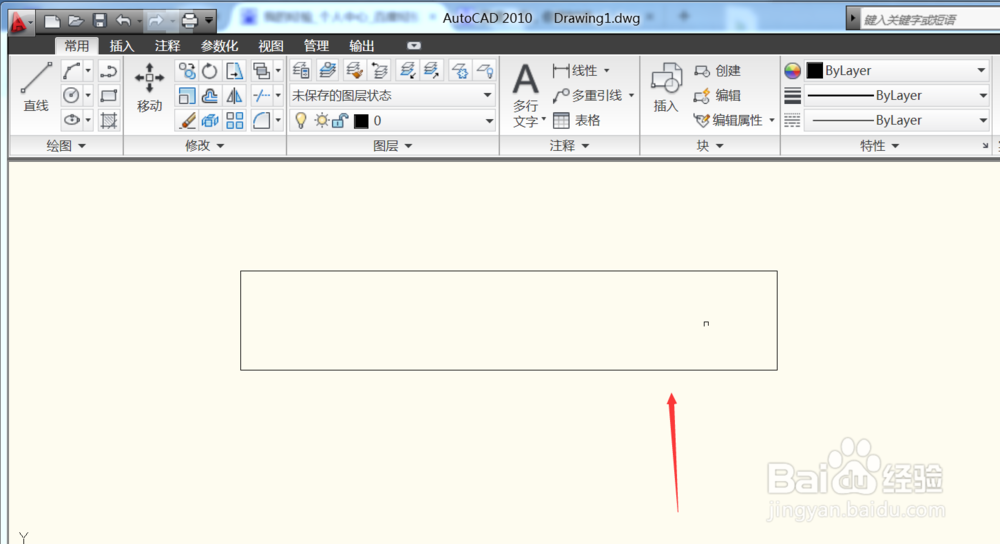
Task: Open the ByLayer color dropdown
Action: [897, 70]
